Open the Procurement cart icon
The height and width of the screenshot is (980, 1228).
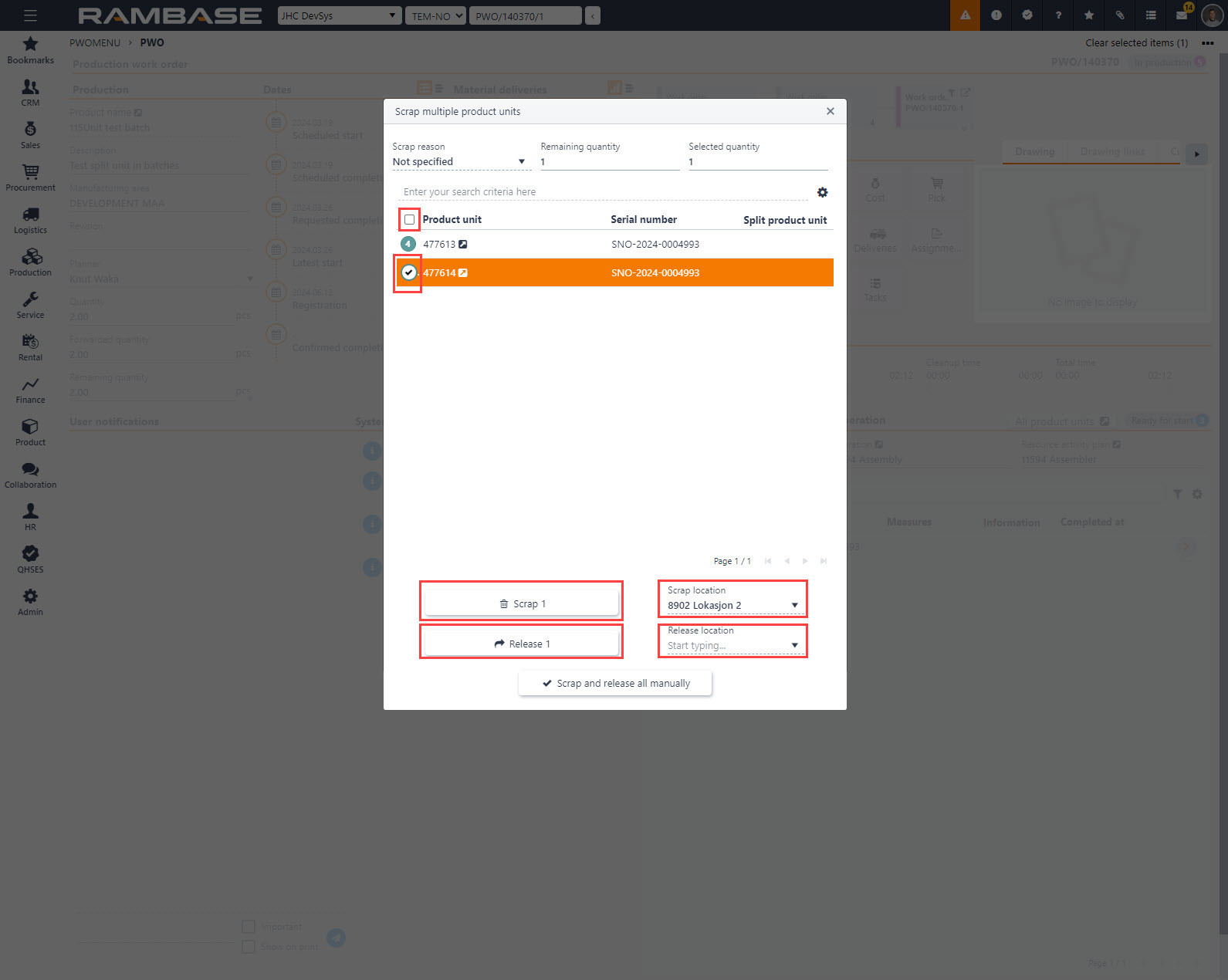(30, 177)
